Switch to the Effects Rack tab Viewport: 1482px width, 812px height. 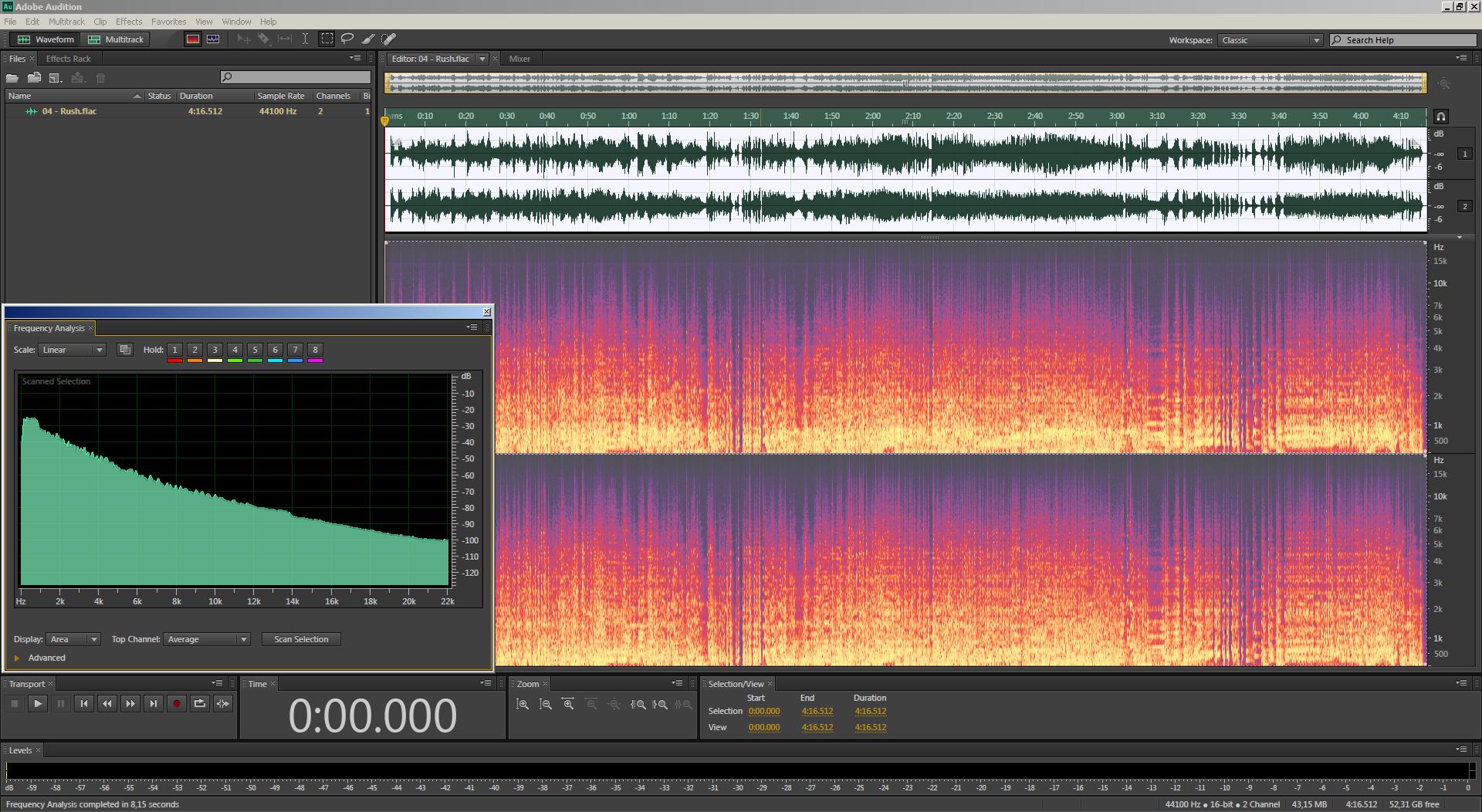point(68,59)
